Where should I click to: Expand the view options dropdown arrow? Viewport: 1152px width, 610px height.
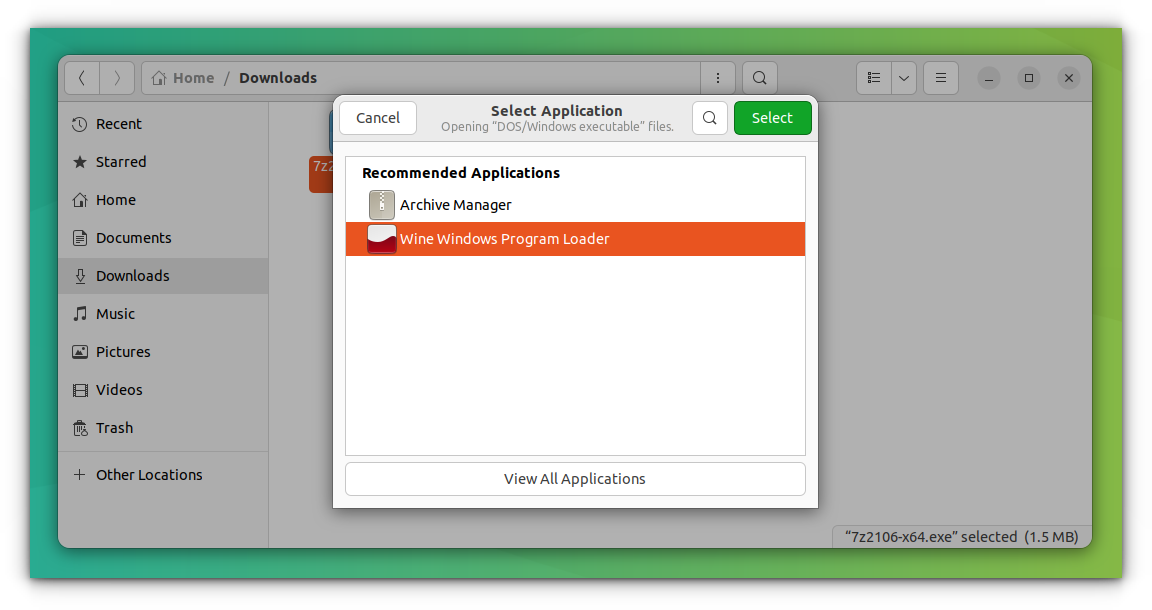(x=904, y=77)
